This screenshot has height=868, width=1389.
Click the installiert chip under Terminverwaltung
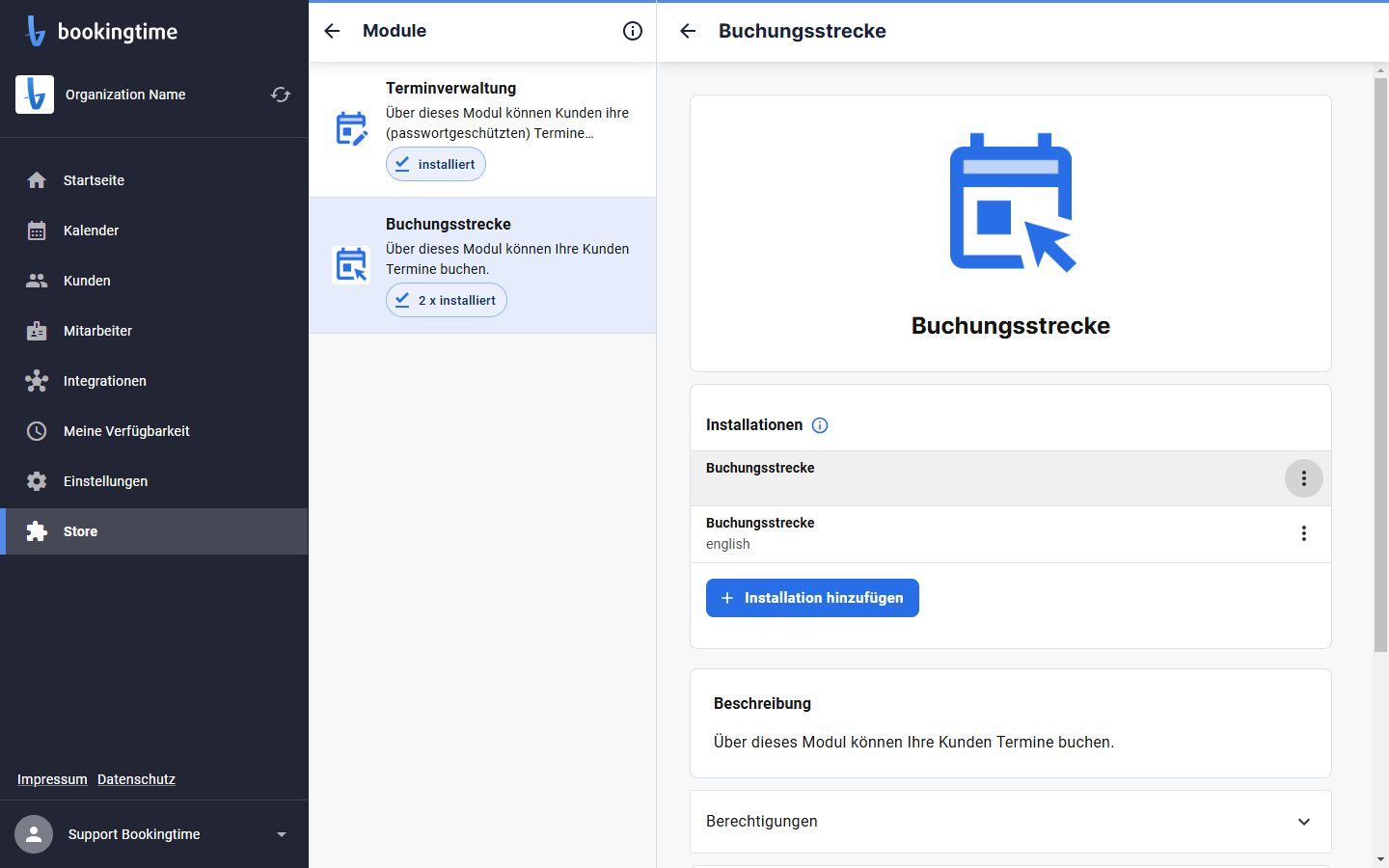point(436,164)
